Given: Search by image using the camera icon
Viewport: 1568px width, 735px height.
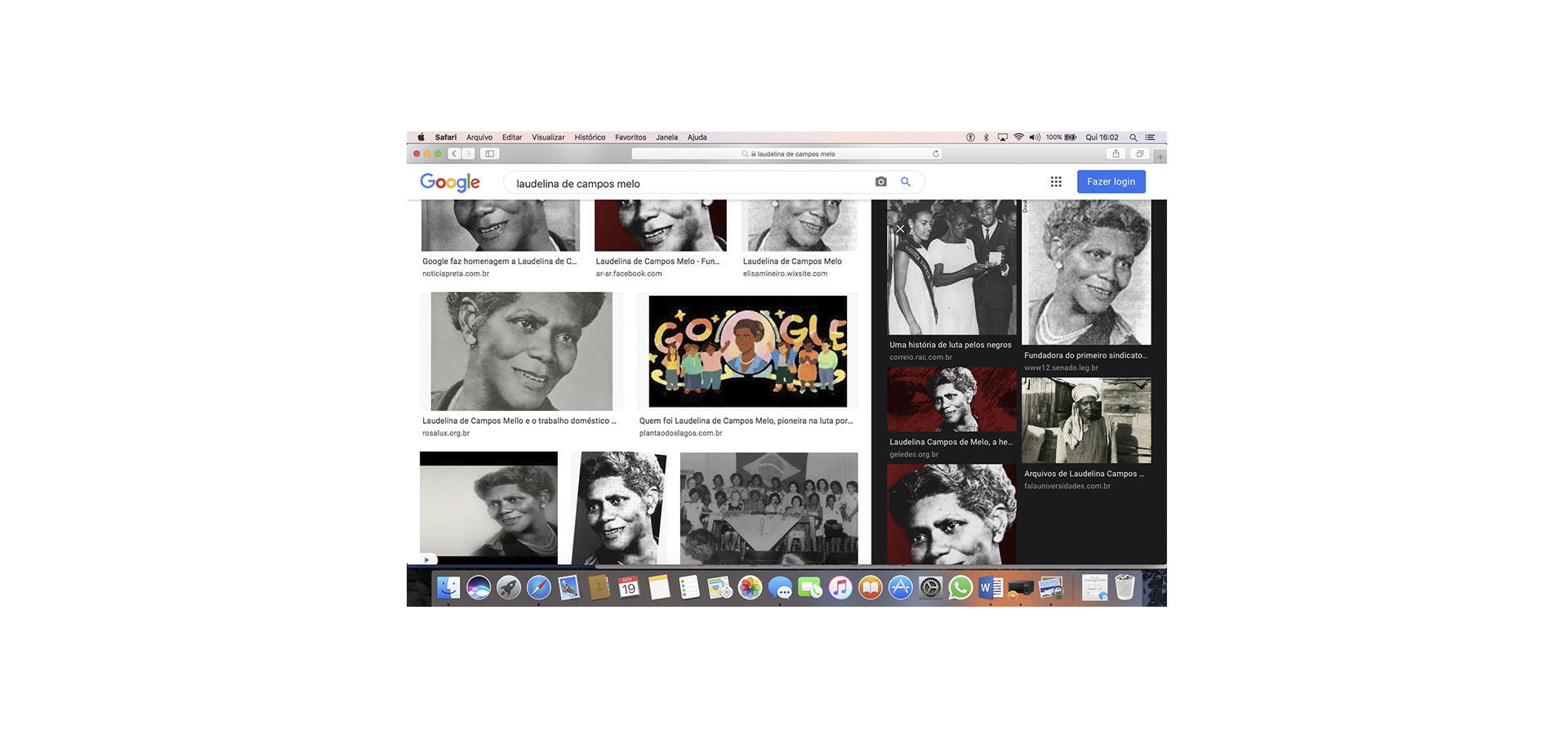Looking at the screenshot, I should (880, 182).
